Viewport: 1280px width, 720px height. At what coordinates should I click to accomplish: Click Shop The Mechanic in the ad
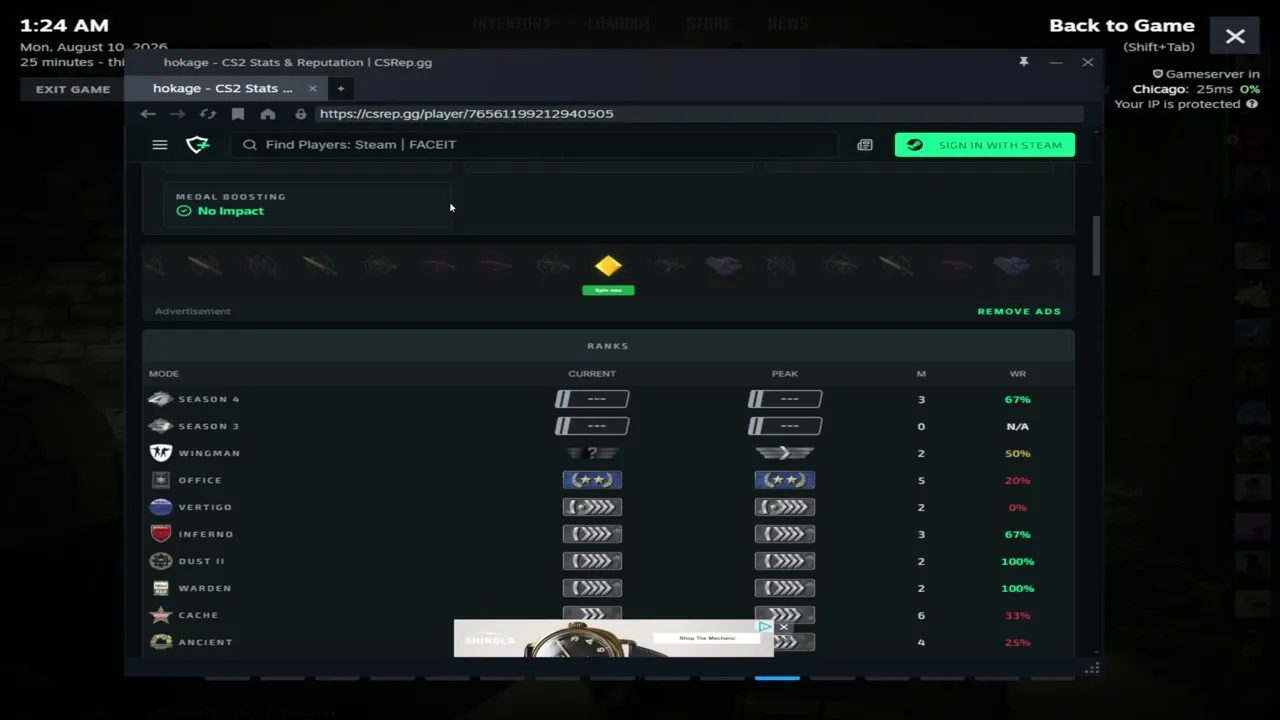(x=707, y=638)
